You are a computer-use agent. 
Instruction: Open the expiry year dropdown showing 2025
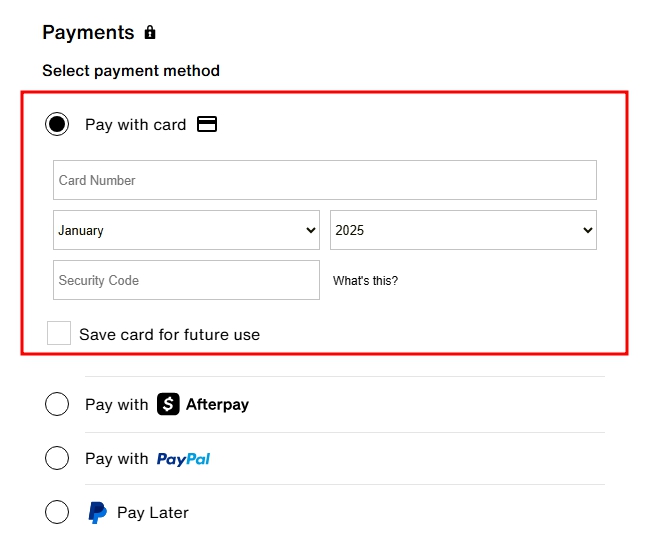click(x=463, y=230)
